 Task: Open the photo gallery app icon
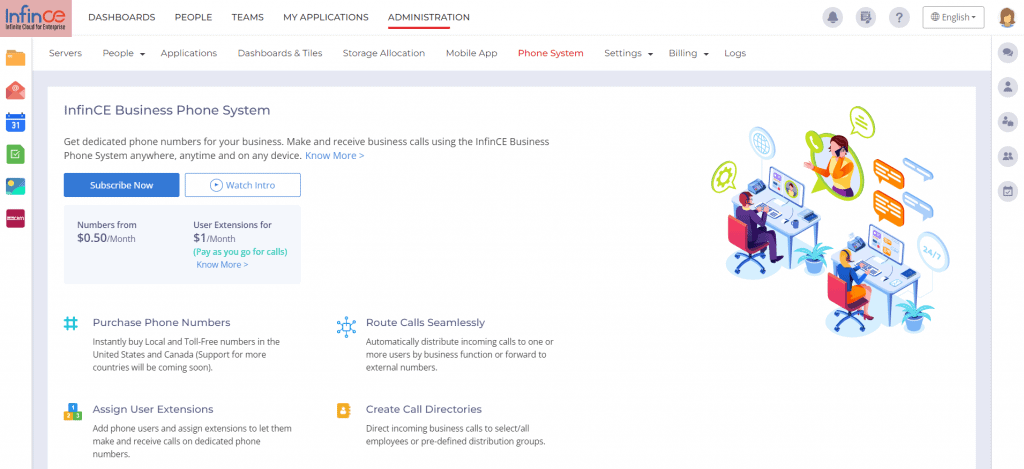click(15, 186)
